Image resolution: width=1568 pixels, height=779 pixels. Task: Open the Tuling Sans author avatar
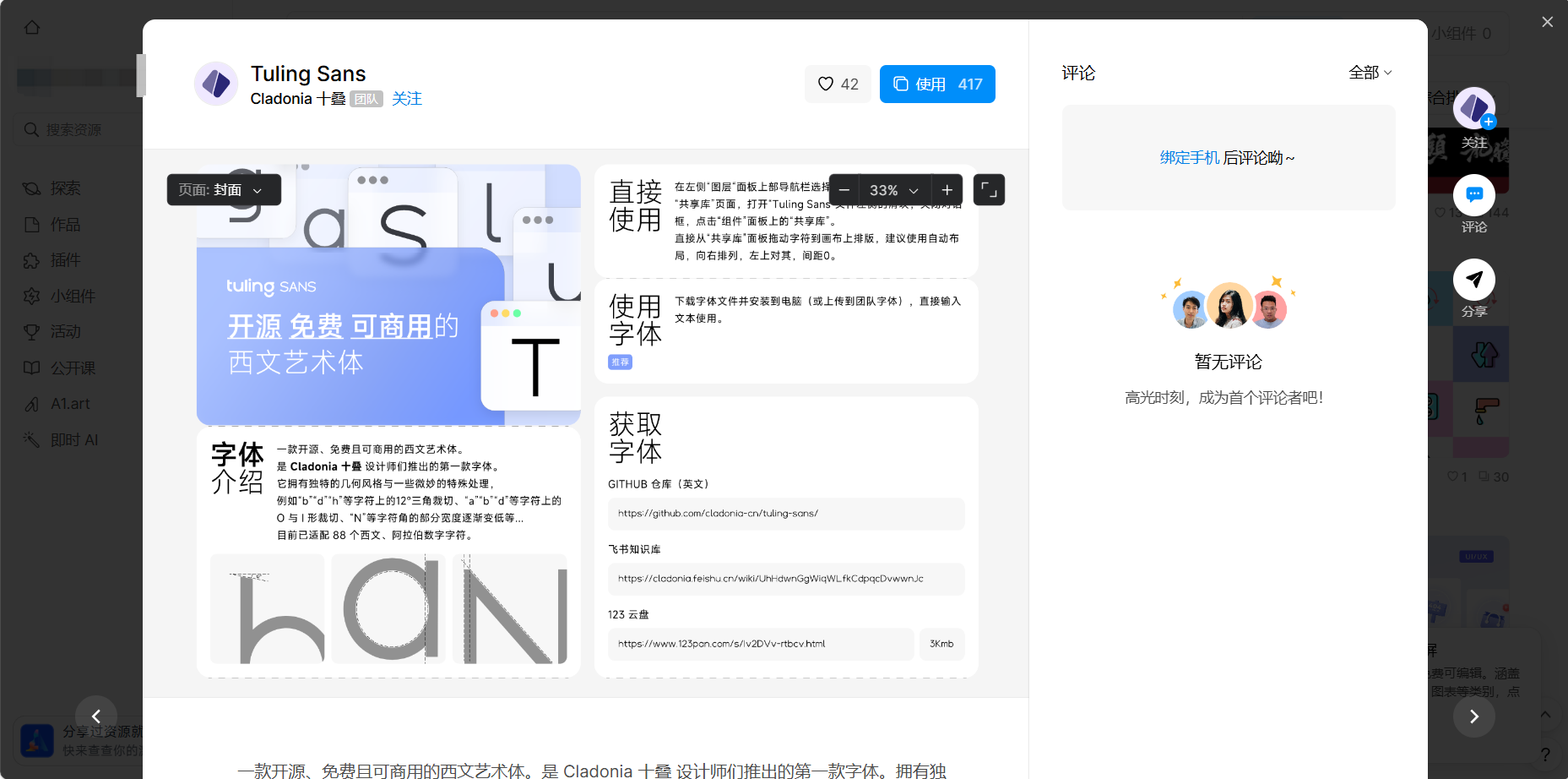216,84
